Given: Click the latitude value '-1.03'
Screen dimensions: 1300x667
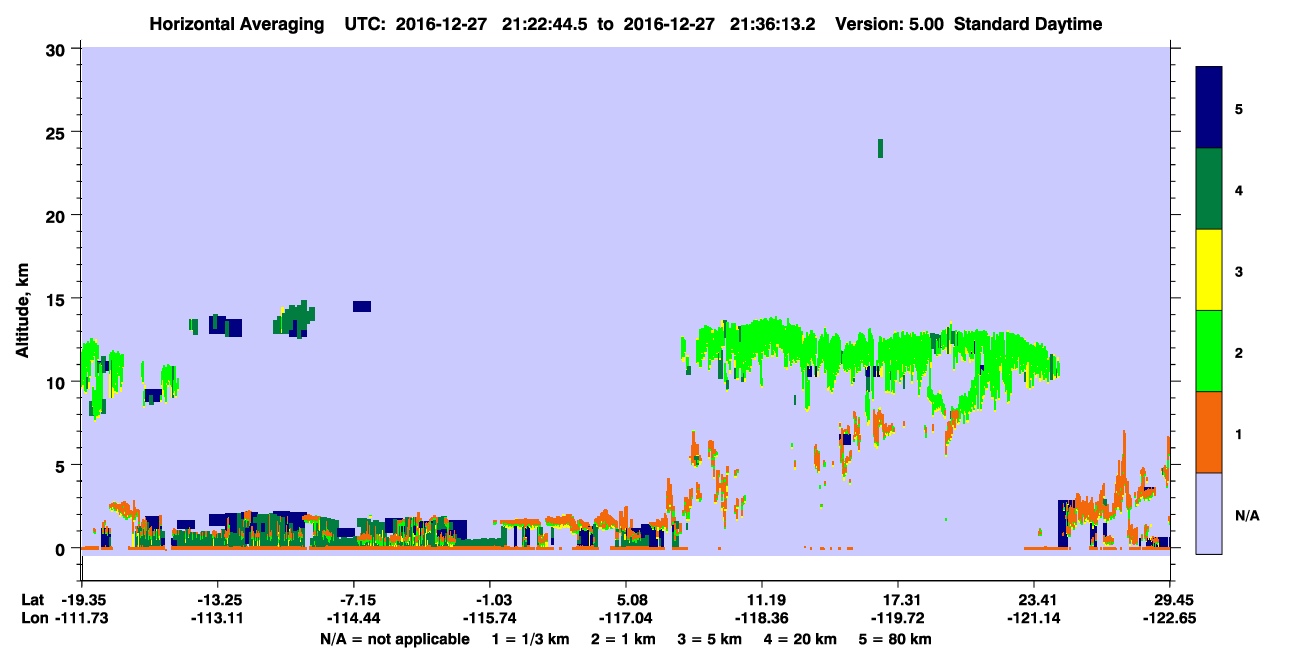Looking at the screenshot, I should point(489,600).
